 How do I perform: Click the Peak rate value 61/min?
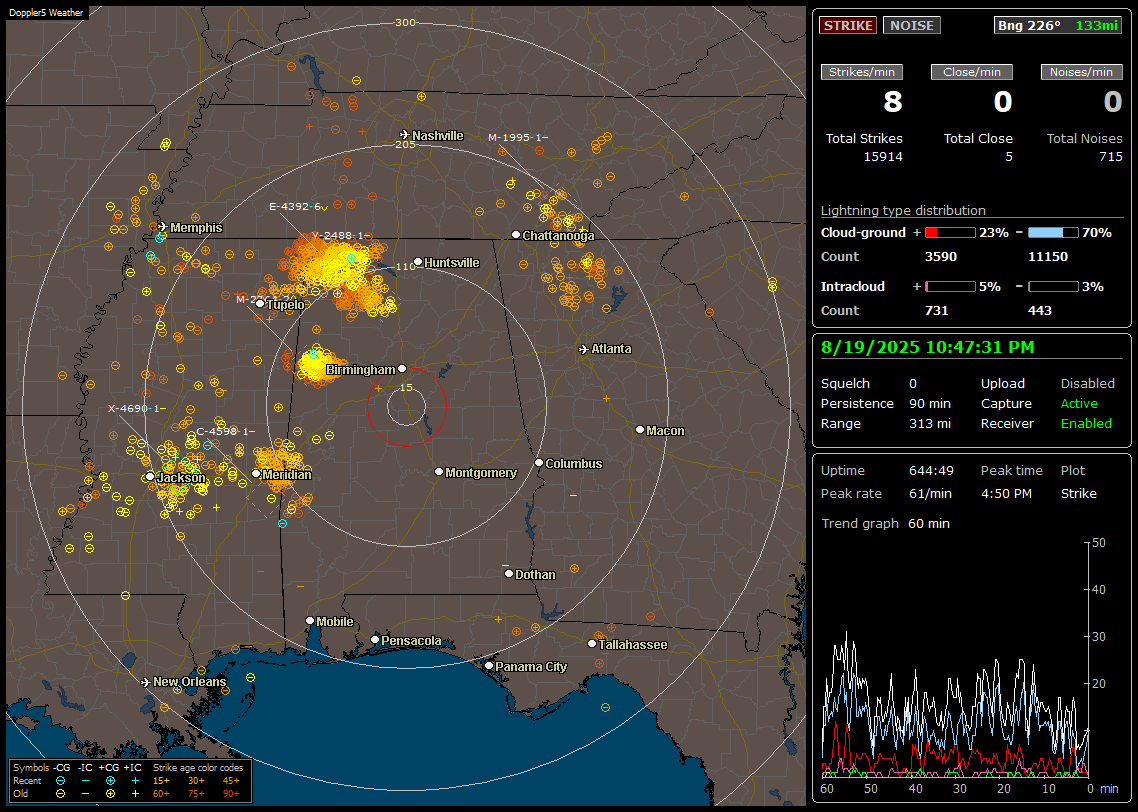tap(931, 493)
